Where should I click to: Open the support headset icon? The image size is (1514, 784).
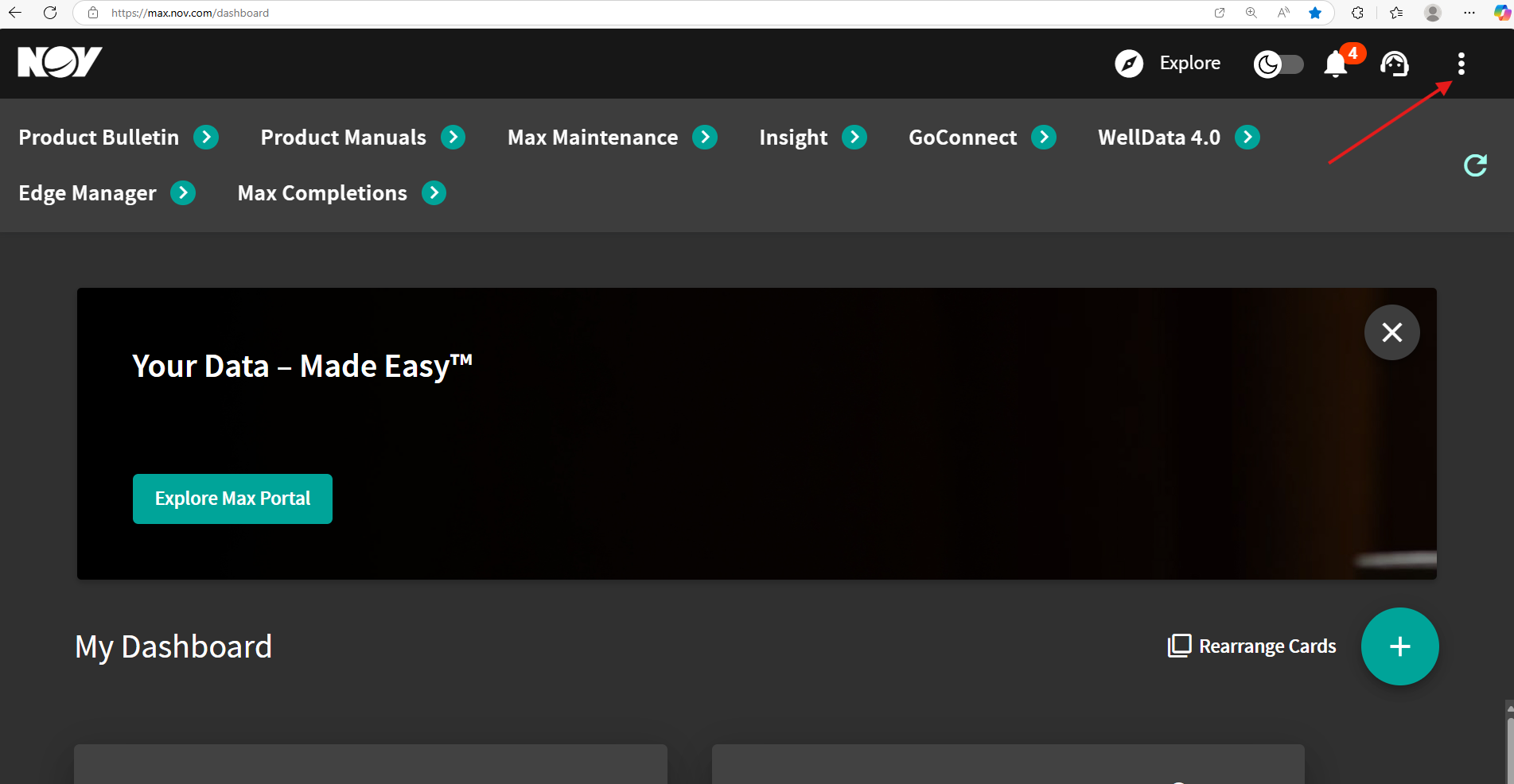click(1395, 64)
